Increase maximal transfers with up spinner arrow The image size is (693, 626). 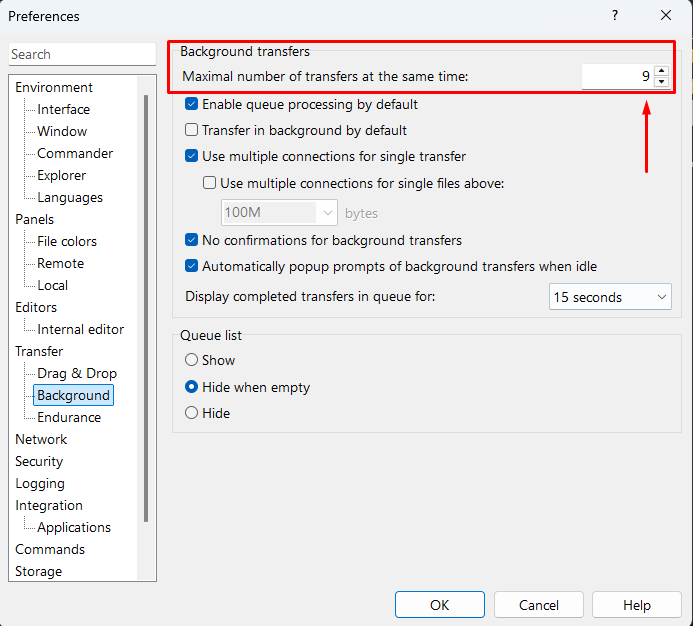661,70
